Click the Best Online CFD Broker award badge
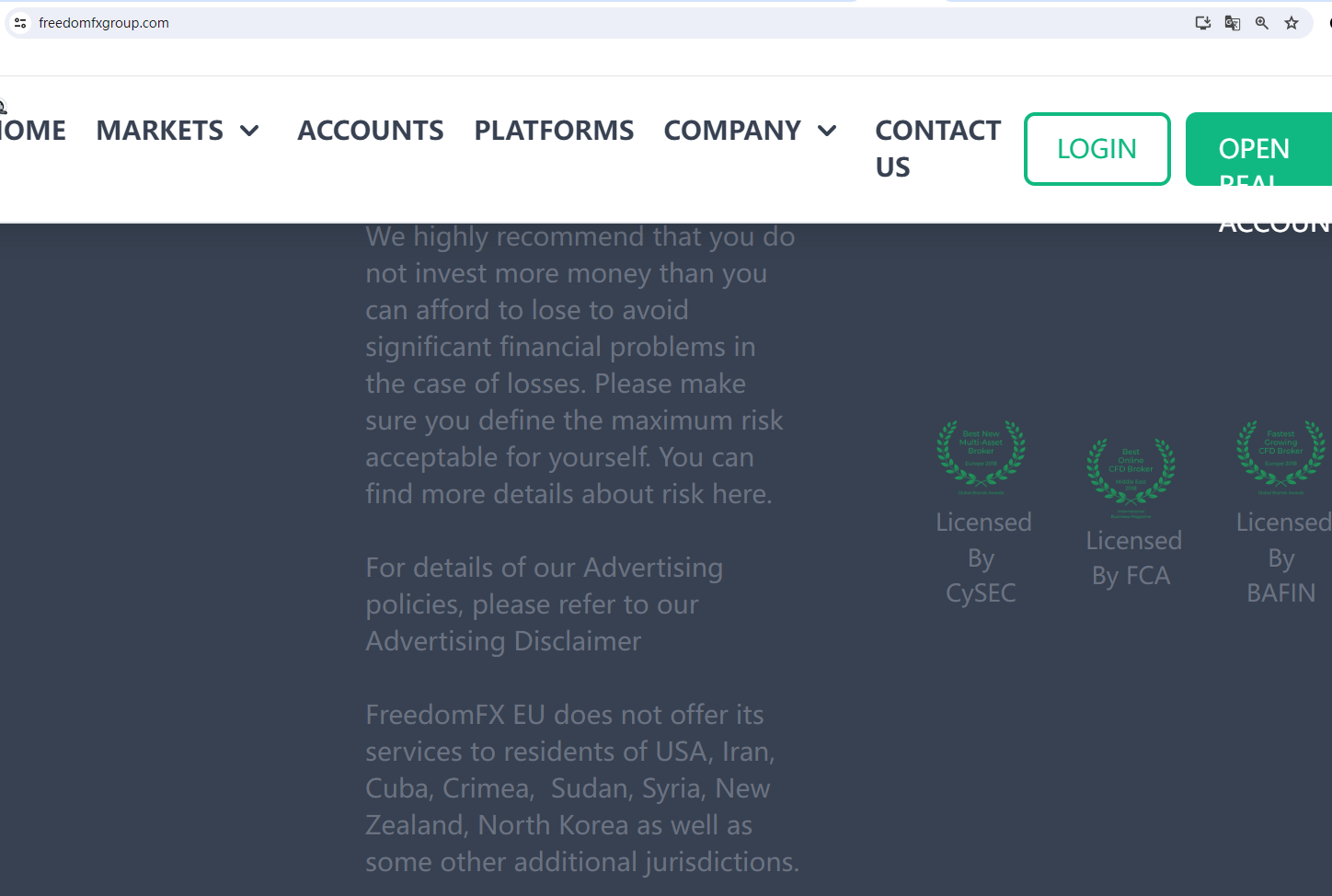This screenshot has width=1332, height=896. (x=1131, y=471)
